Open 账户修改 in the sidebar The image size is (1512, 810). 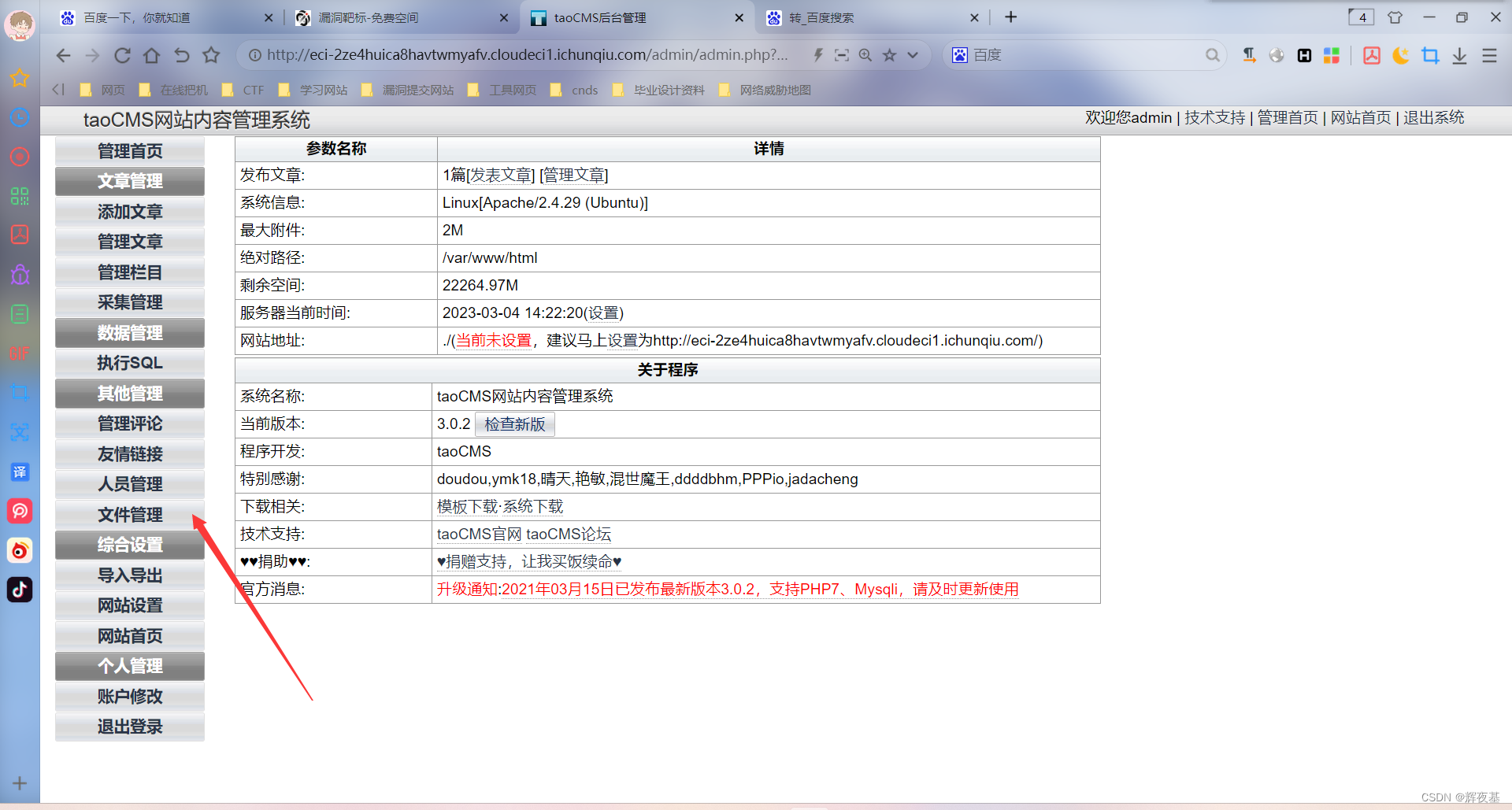pyautogui.click(x=130, y=697)
